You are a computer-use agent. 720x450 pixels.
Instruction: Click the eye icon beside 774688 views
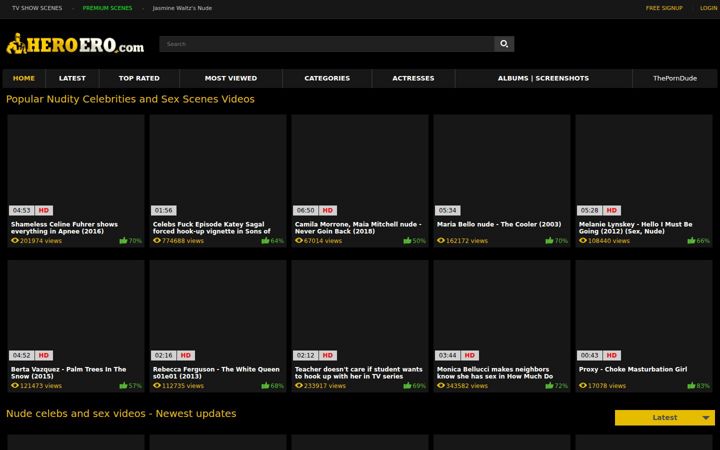click(x=157, y=241)
